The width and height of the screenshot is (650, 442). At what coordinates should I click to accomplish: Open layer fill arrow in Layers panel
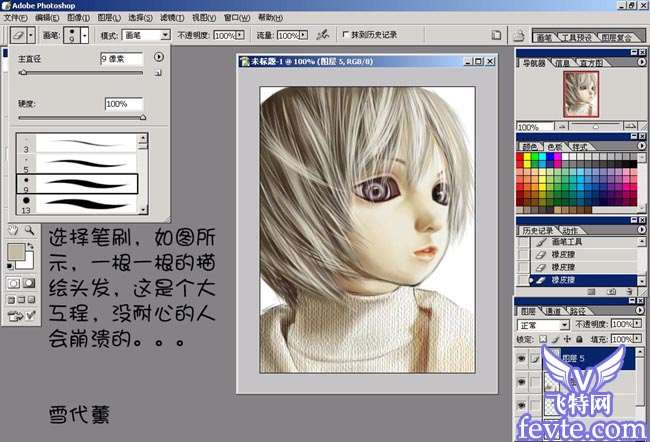point(637,339)
